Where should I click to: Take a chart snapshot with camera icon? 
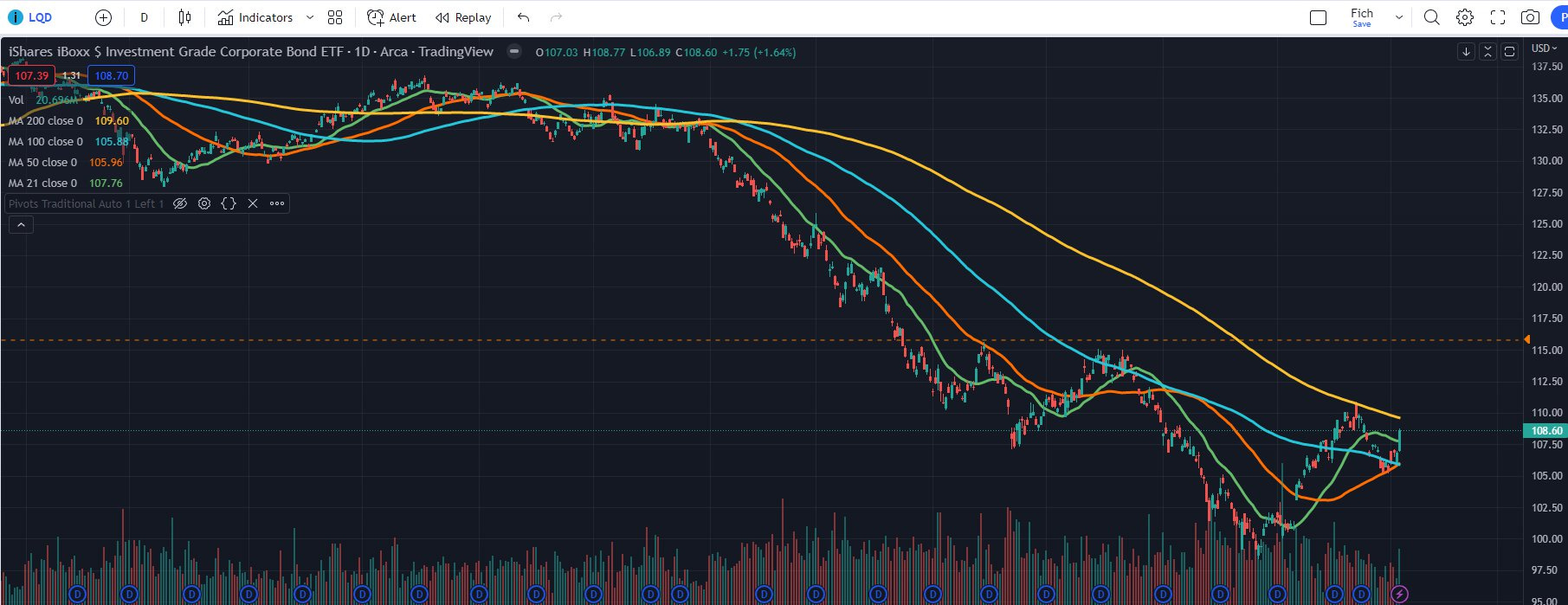pyautogui.click(x=1531, y=17)
